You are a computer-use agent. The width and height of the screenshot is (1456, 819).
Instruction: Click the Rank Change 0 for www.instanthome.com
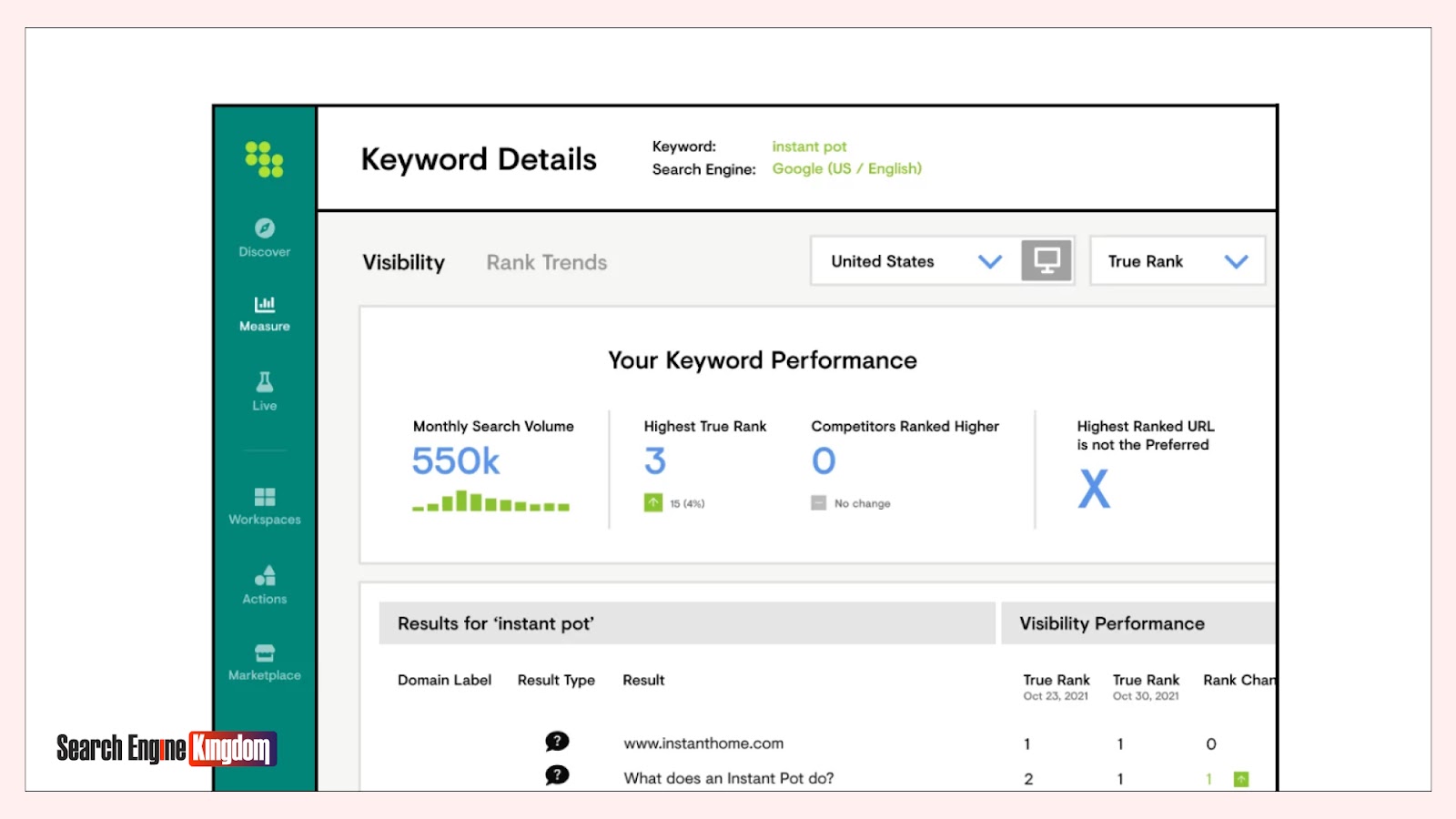point(1211,744)
